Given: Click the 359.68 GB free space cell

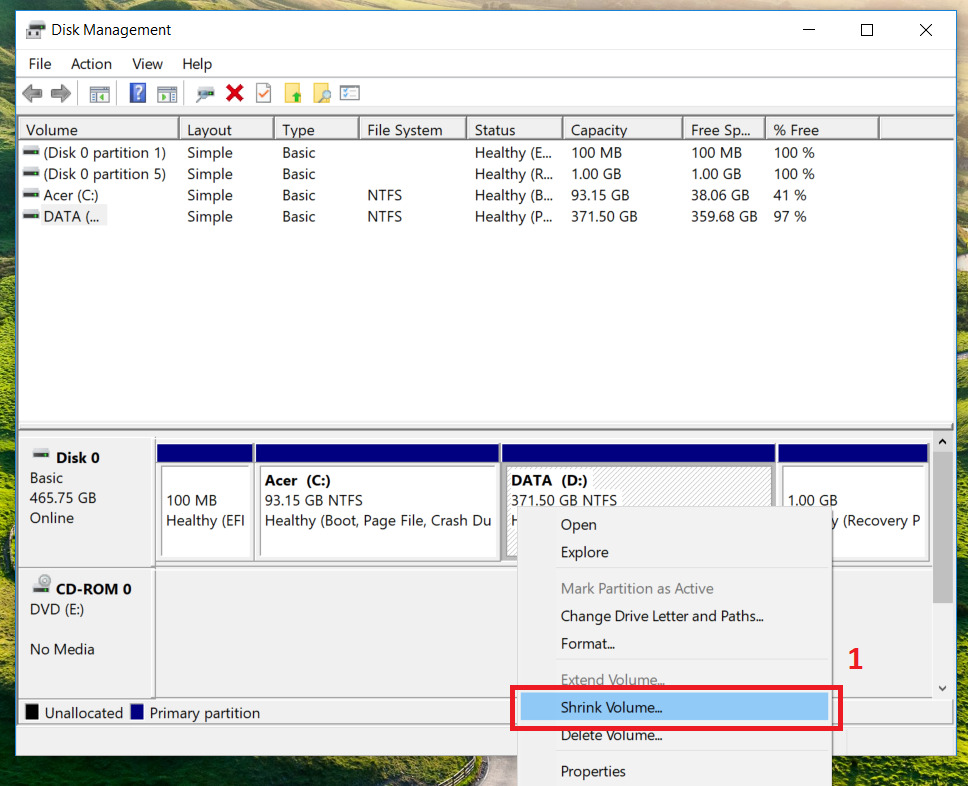Looking at the screenshot, I should click(x=724, y=217).
